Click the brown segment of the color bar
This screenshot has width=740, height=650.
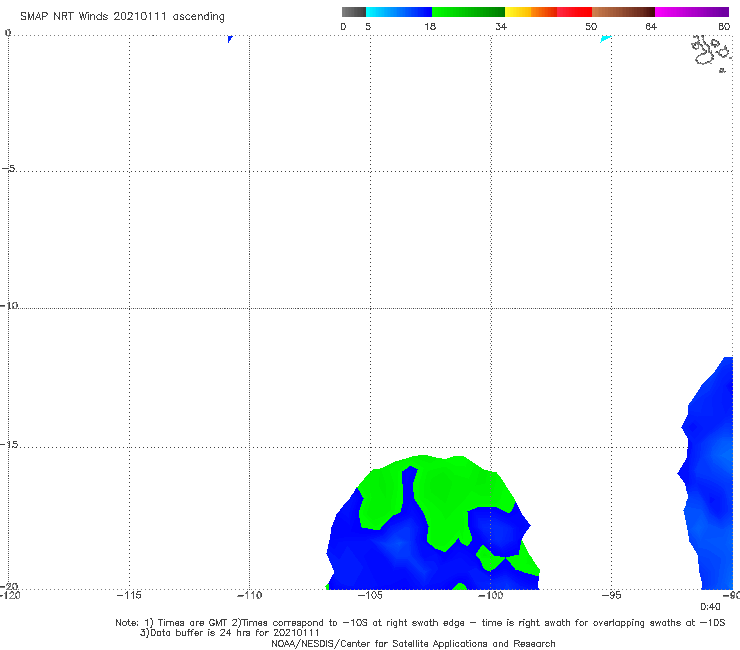click(623, 12)
